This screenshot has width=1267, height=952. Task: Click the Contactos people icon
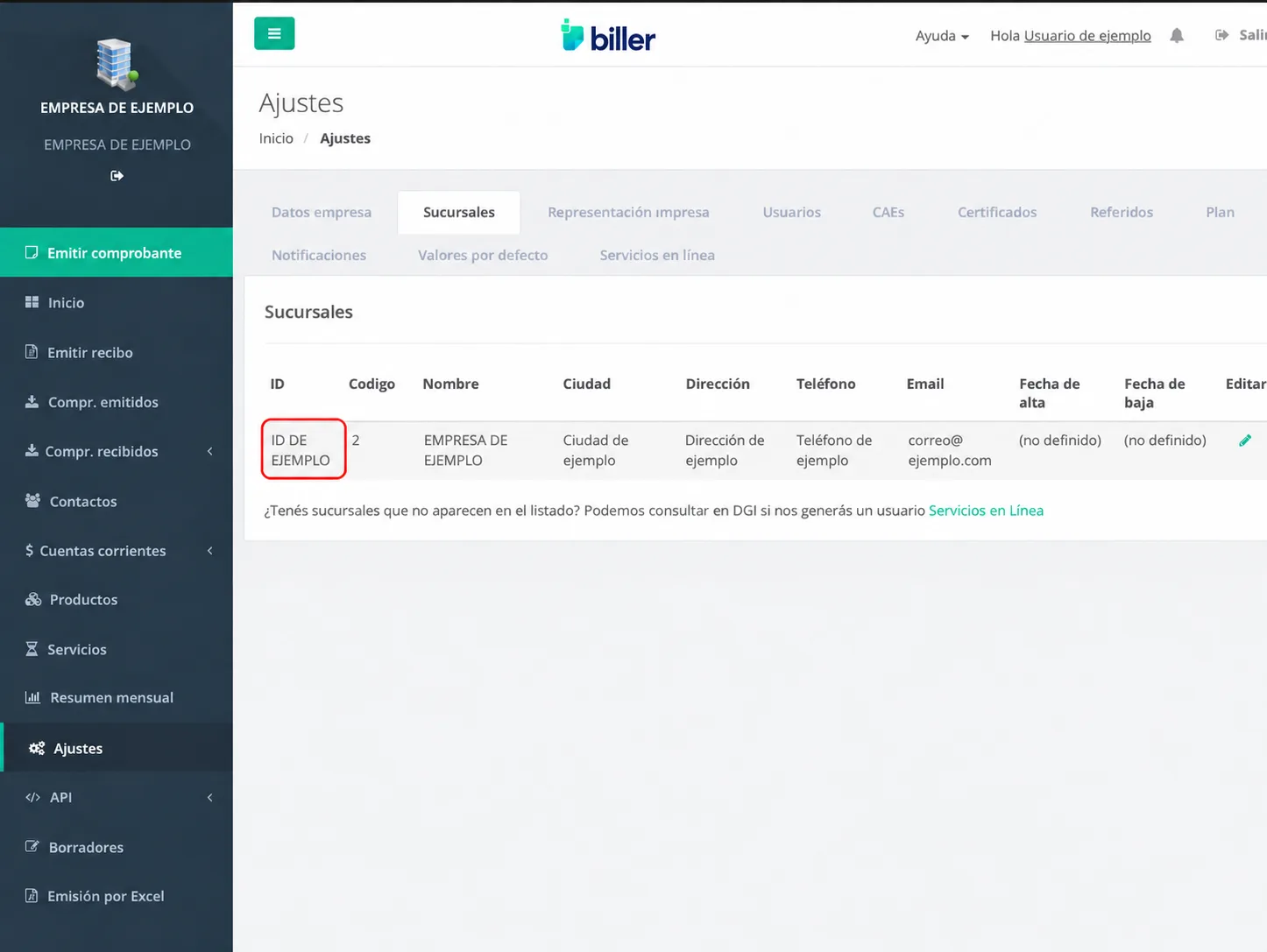pyautogui.click(x=32, y=501)
